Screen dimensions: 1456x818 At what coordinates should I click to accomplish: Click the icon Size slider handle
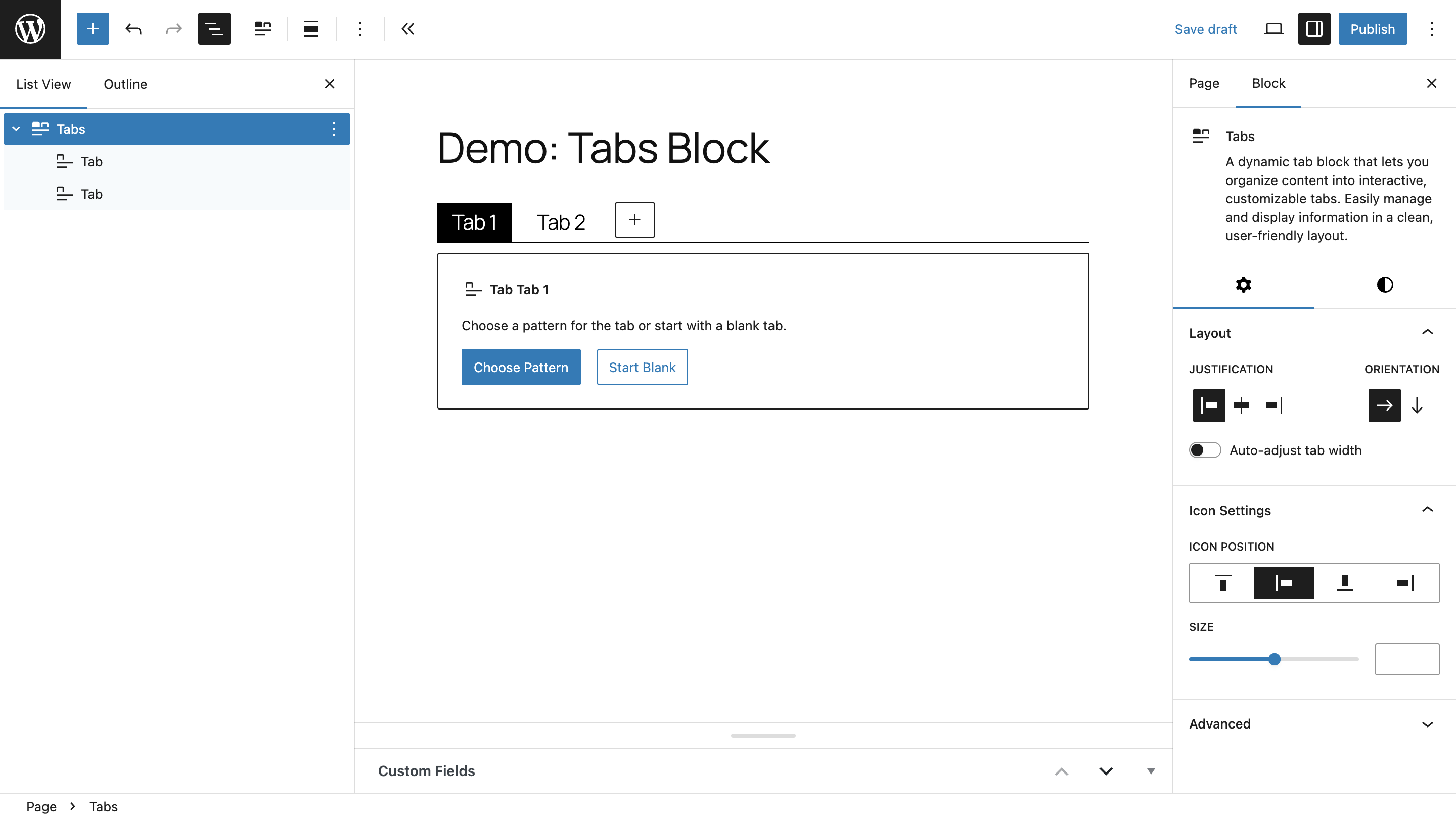[1274, 659]
